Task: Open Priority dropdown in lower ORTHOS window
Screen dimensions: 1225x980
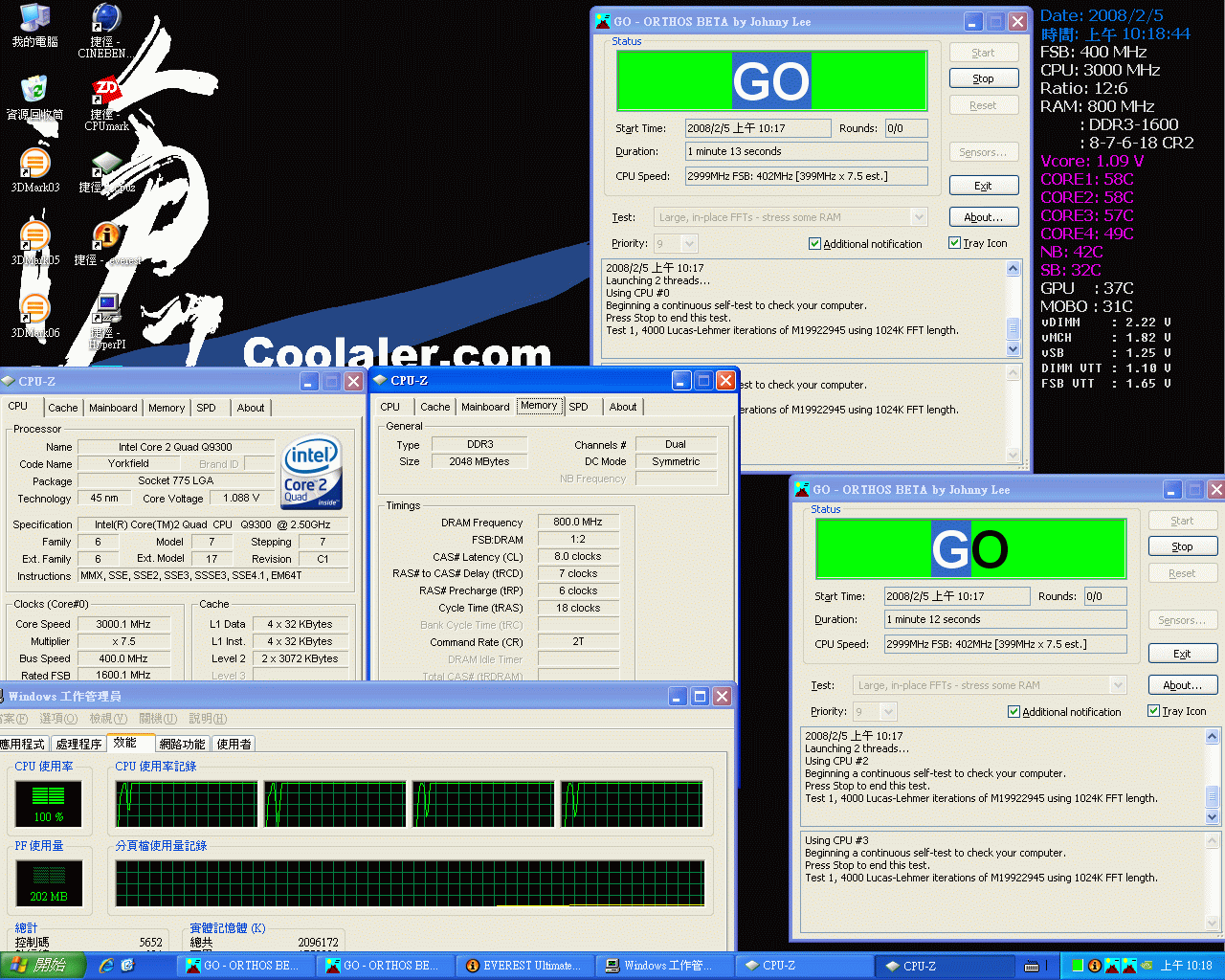Action: 888,712
